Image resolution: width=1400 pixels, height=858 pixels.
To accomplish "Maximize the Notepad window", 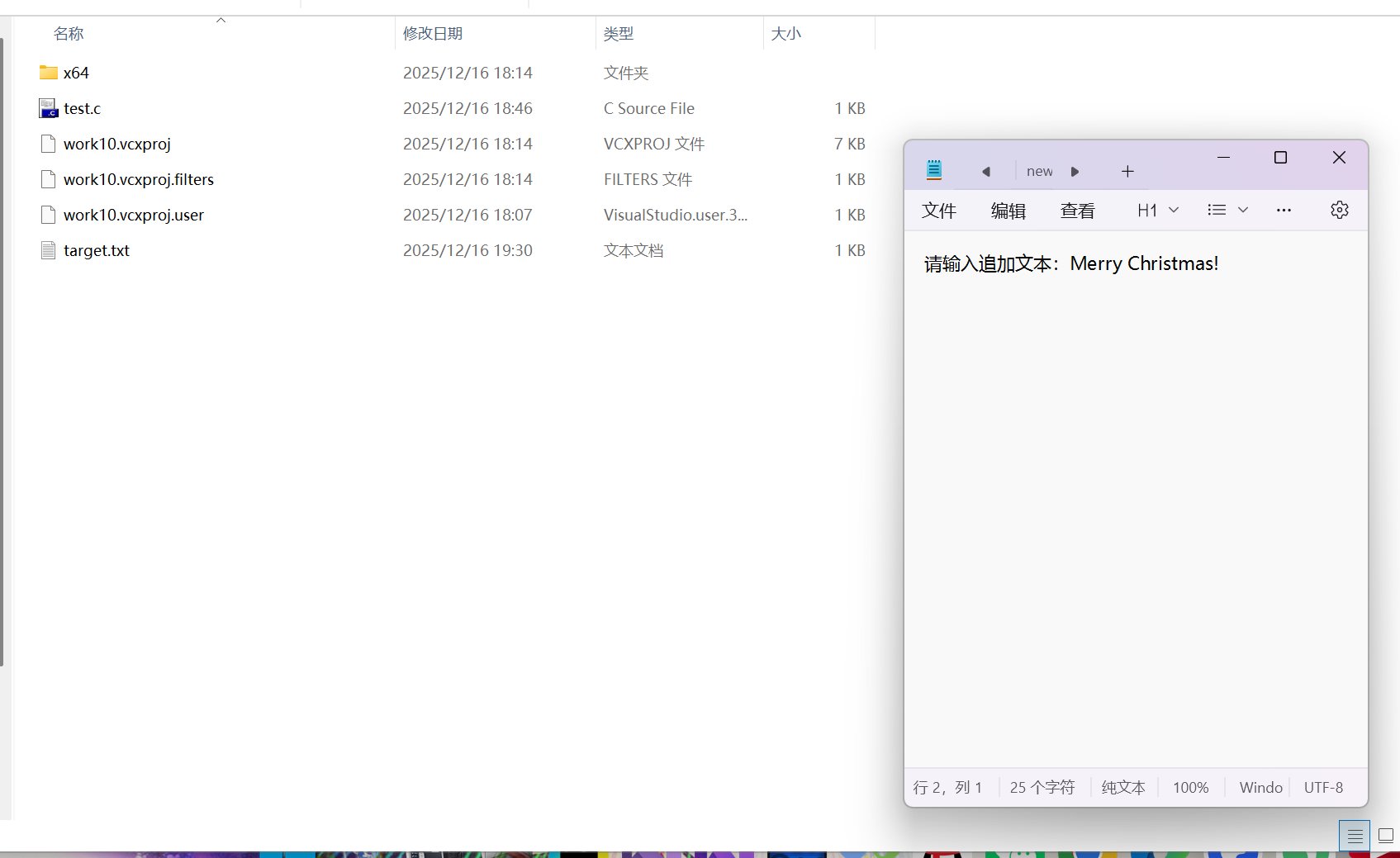I will (x=1280, y=157).
